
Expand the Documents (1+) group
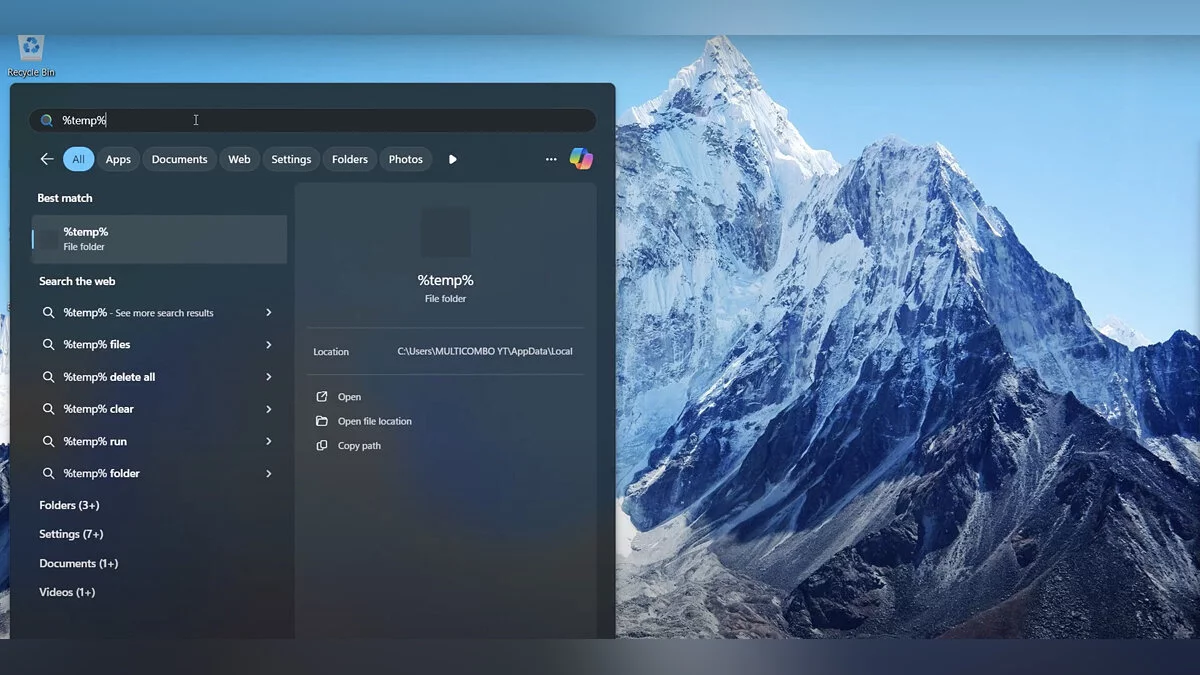78,563
